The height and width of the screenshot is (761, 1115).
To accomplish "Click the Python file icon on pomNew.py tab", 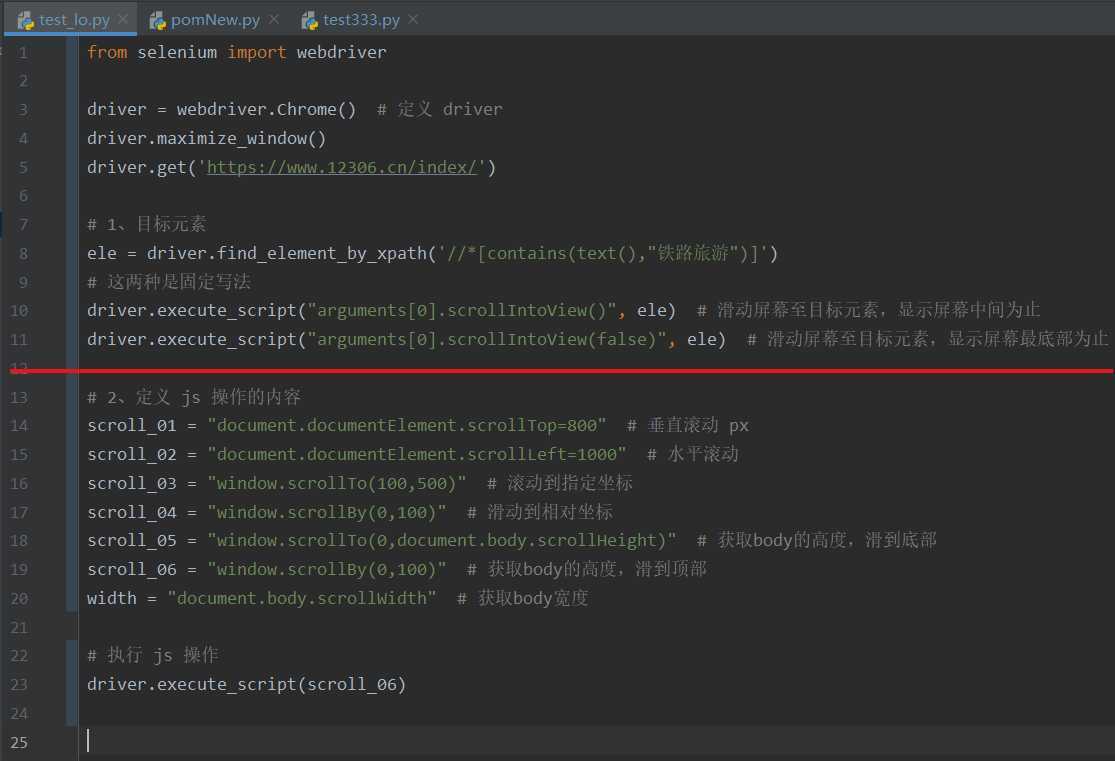I will (x=157, y=21).
